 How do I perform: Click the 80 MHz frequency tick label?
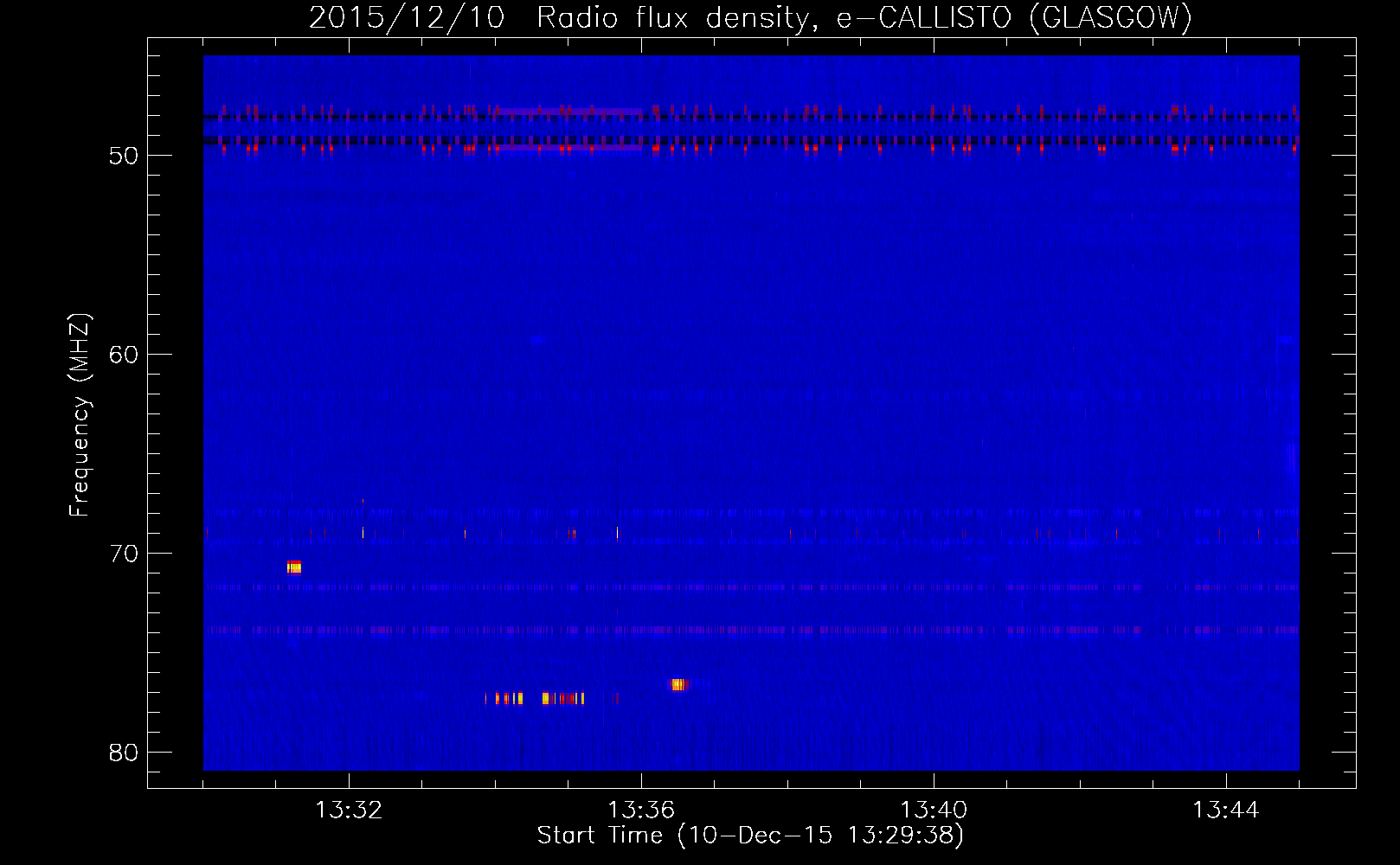coord(124,753)
